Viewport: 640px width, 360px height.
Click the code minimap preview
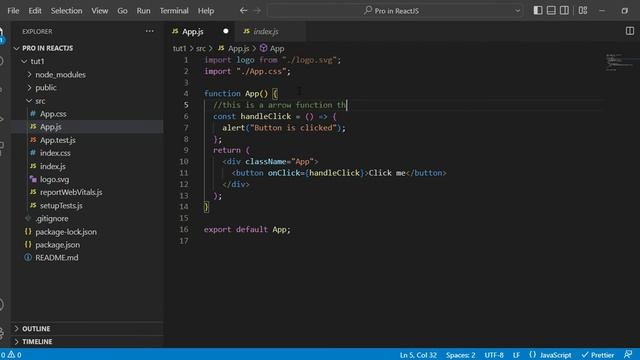(619, 62)
